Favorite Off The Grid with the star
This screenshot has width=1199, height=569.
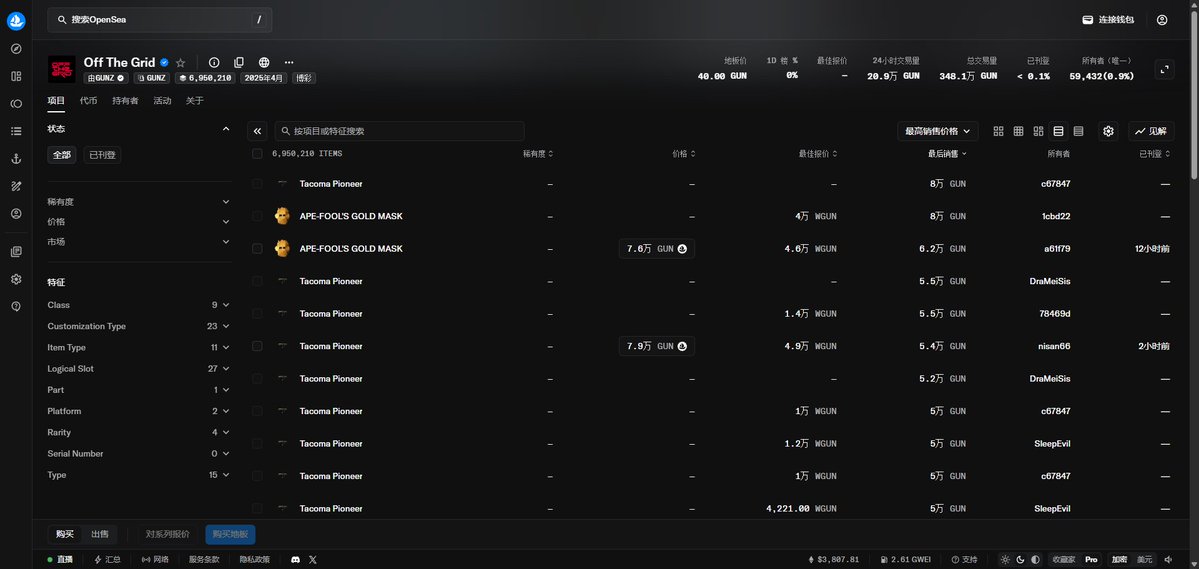(x=180, y=63)
